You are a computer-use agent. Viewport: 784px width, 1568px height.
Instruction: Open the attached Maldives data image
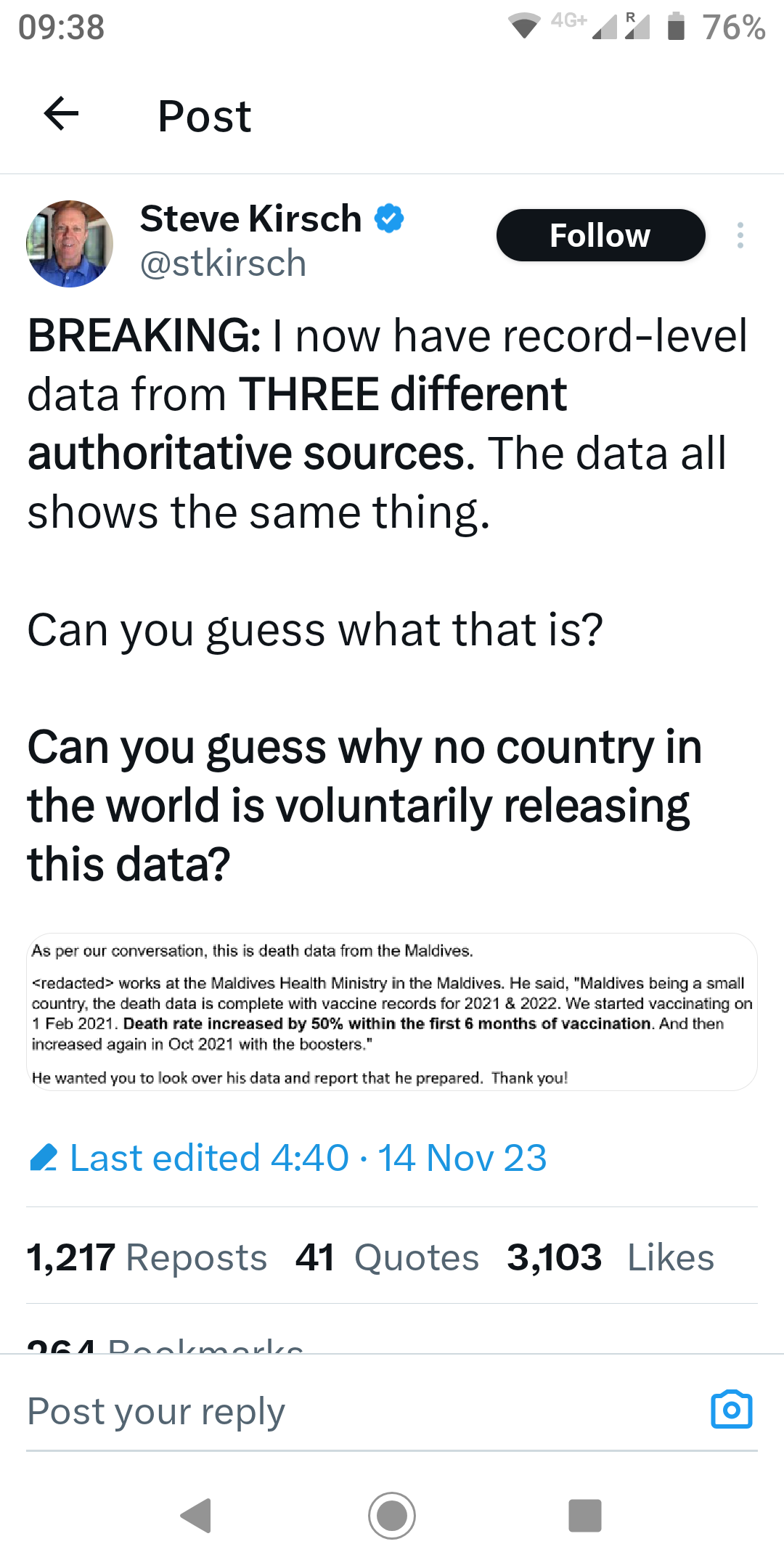[392, 1012]
